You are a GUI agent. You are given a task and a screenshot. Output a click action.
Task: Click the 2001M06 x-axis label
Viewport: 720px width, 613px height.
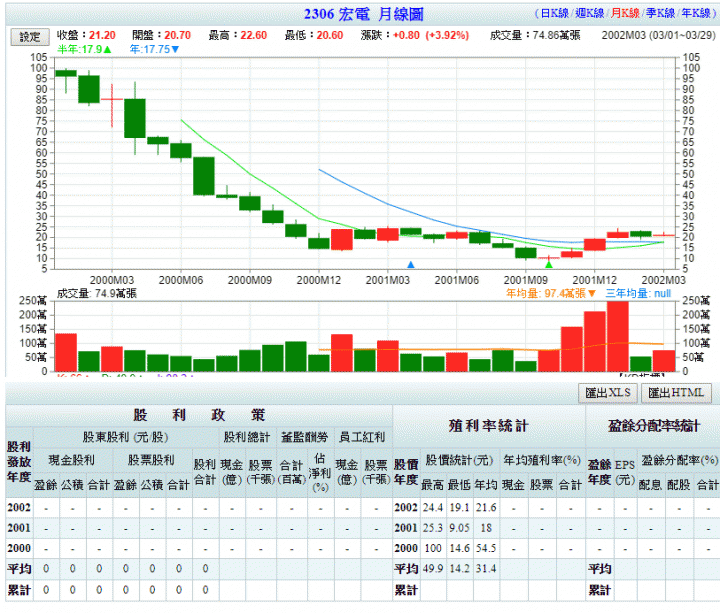[456, 280]
